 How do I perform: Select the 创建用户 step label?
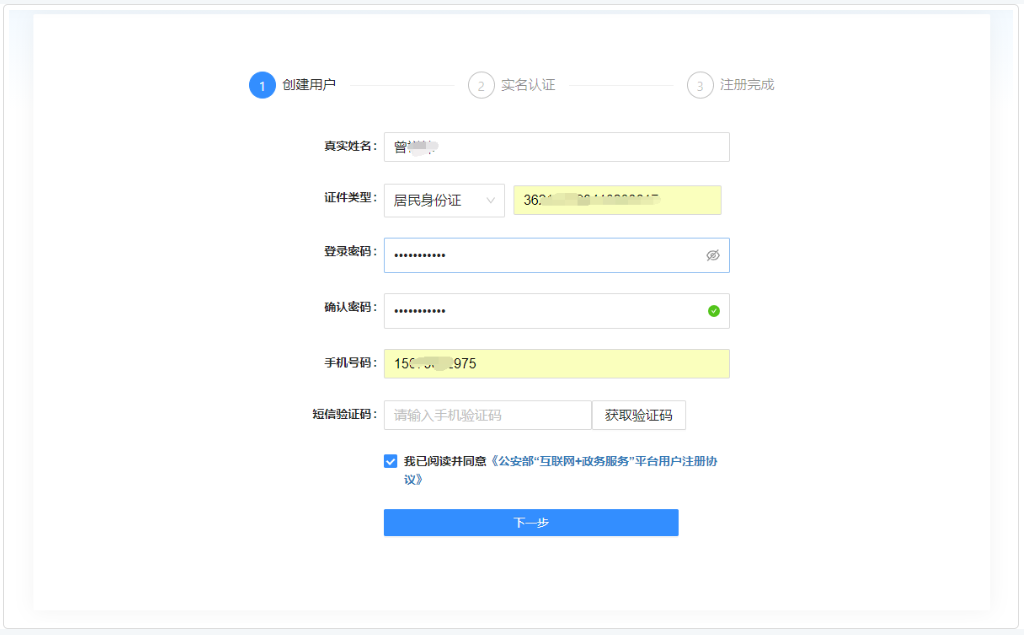pyautogui.click(x=309, y=85)
